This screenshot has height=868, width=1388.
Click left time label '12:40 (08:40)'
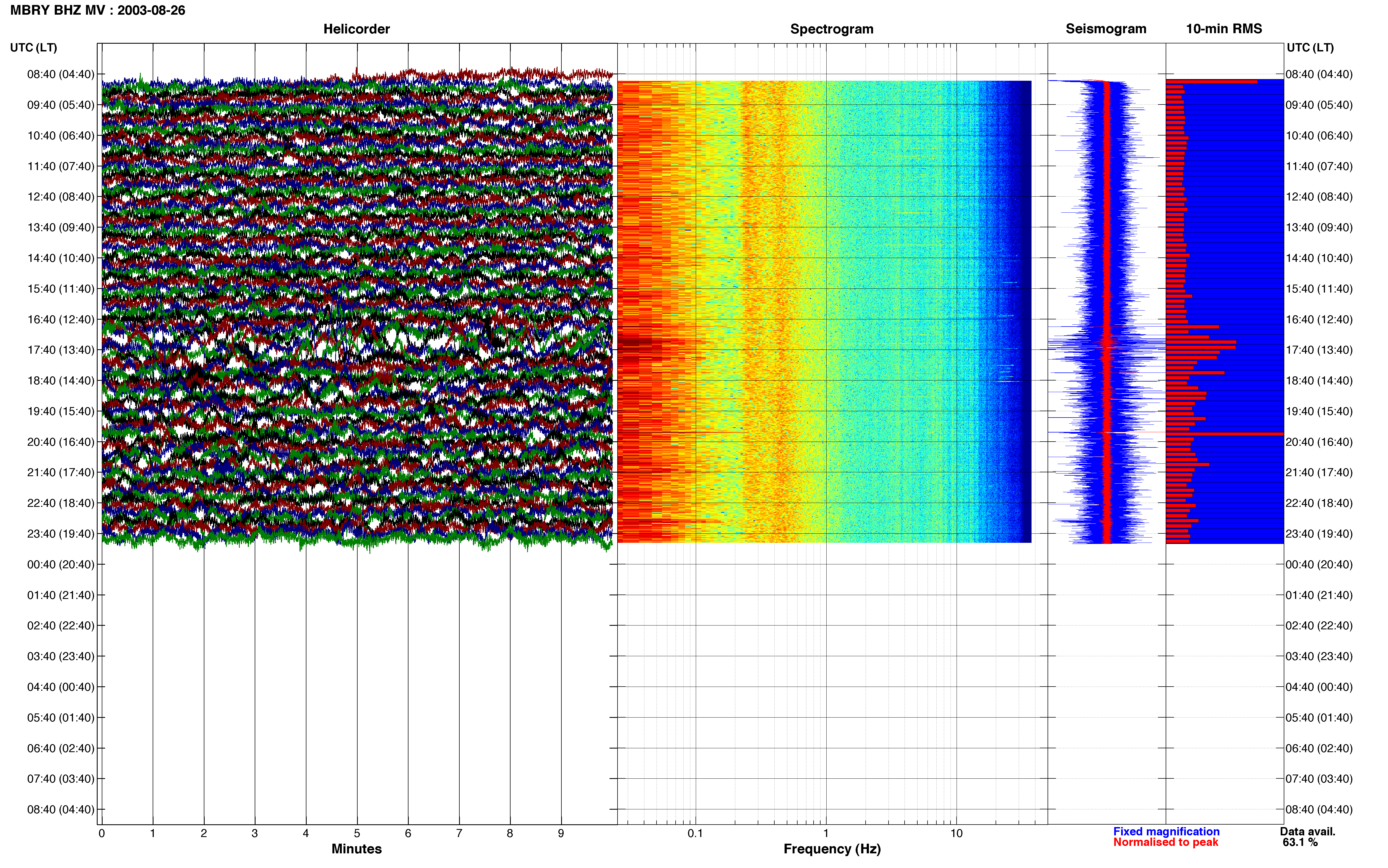pyautogui.click(x=61, y=197)
